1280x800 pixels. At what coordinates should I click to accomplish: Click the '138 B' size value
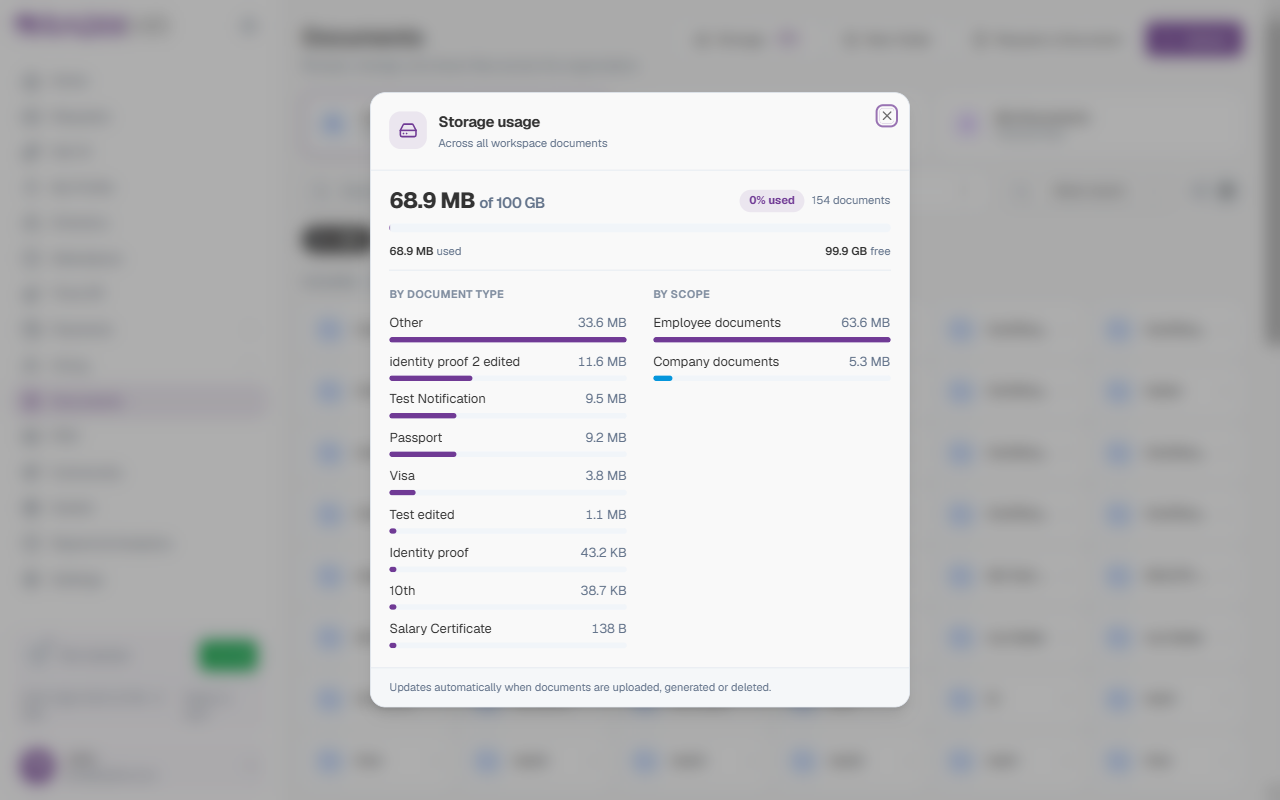tap(609, 629)
